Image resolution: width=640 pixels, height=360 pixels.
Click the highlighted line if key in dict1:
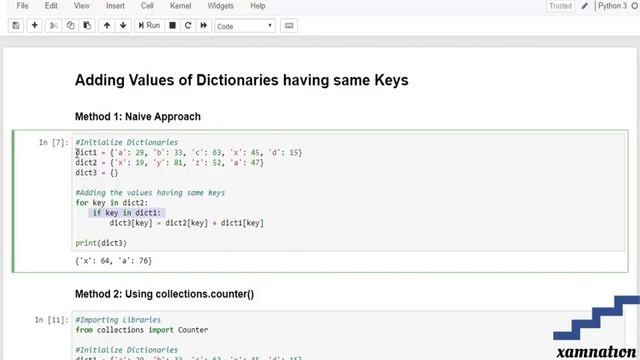[x=127, y=213]
